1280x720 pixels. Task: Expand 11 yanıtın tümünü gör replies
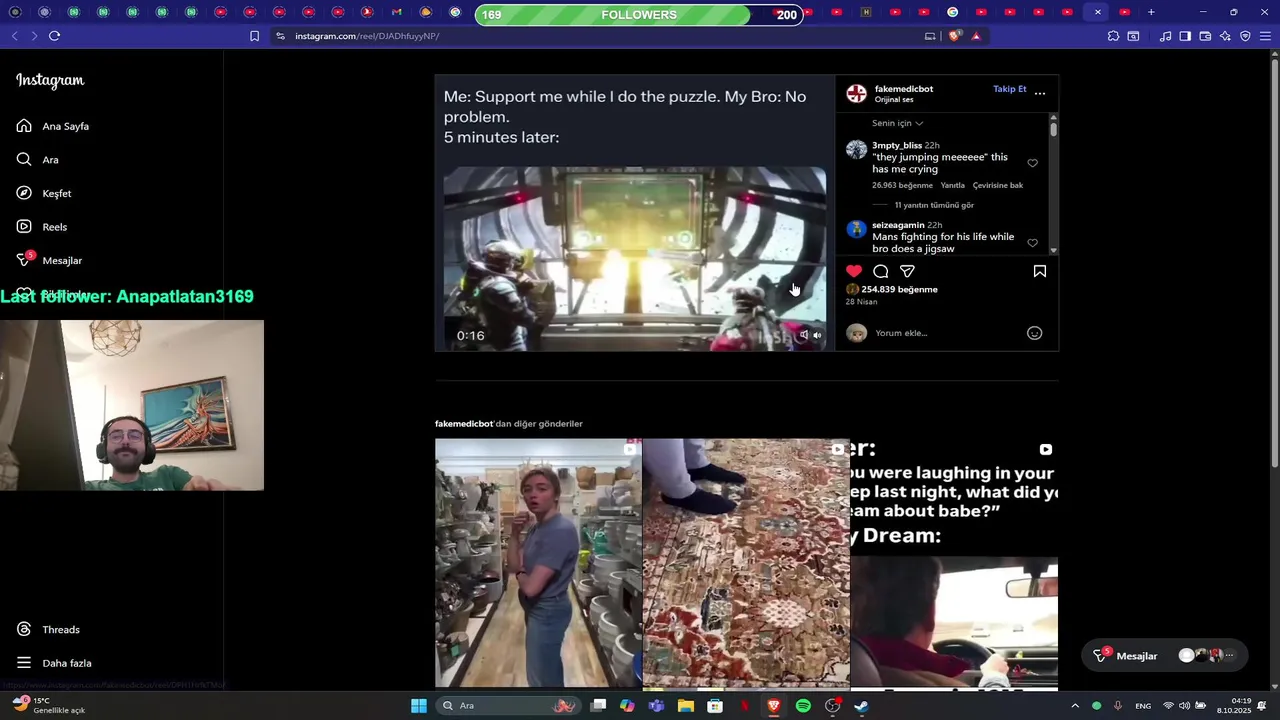coord(934,205)
